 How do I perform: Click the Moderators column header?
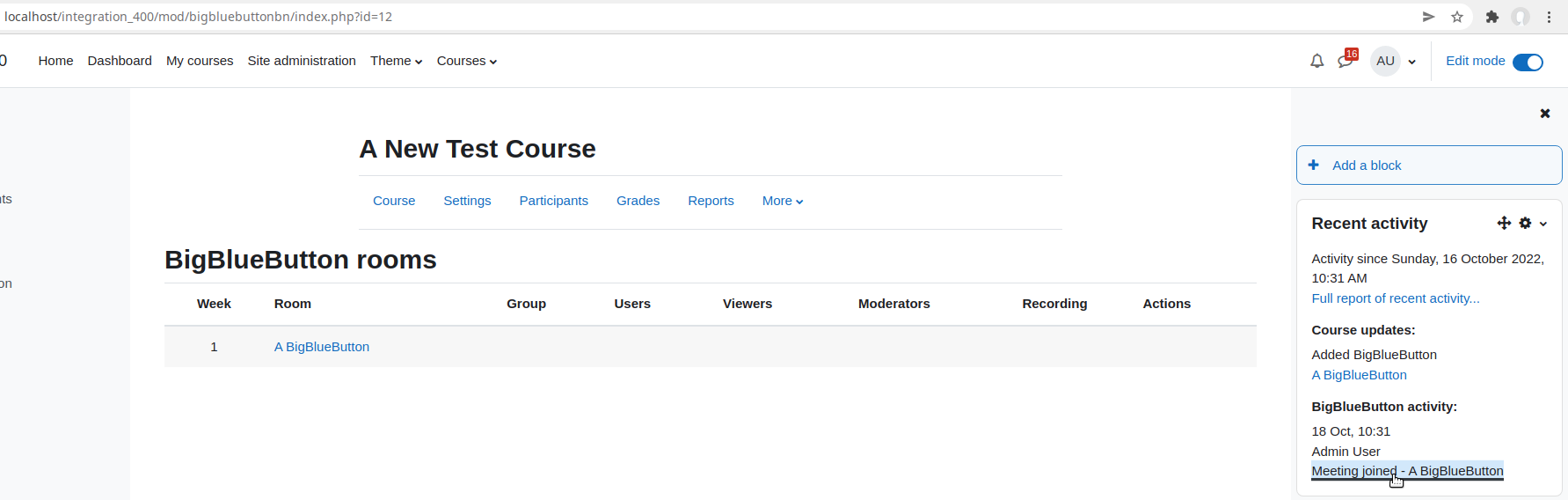coord(893,304)
